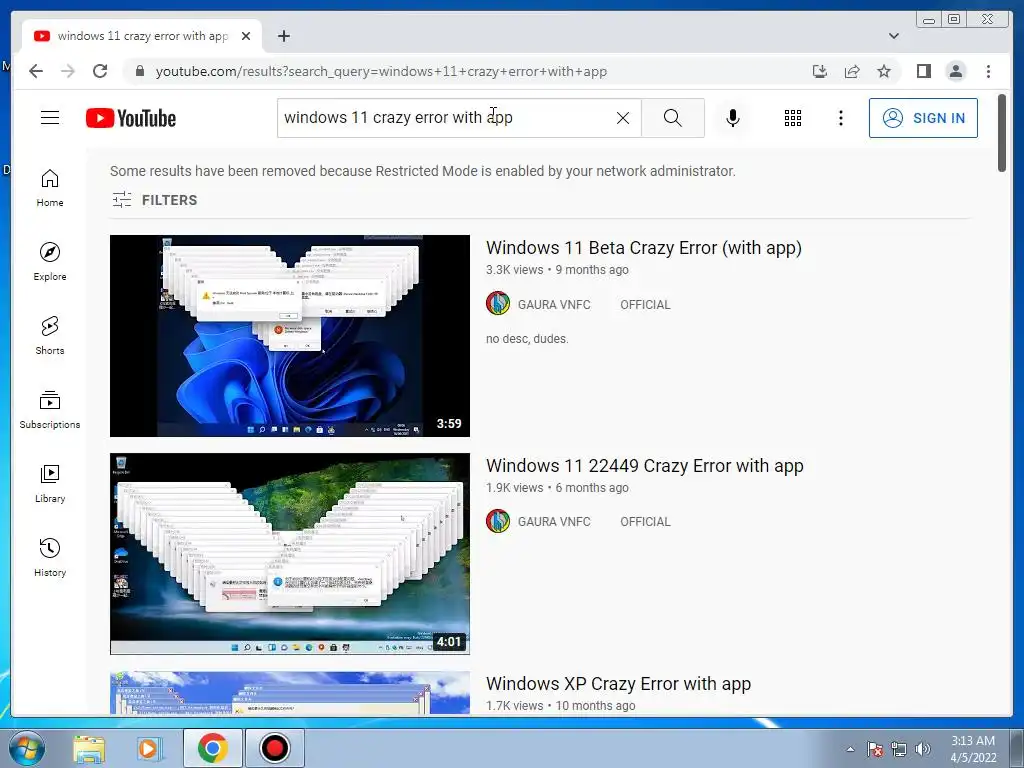Select the windows 11 crazy error tab
Viewport: 1024px width, 768px height.
pos(142,36)
